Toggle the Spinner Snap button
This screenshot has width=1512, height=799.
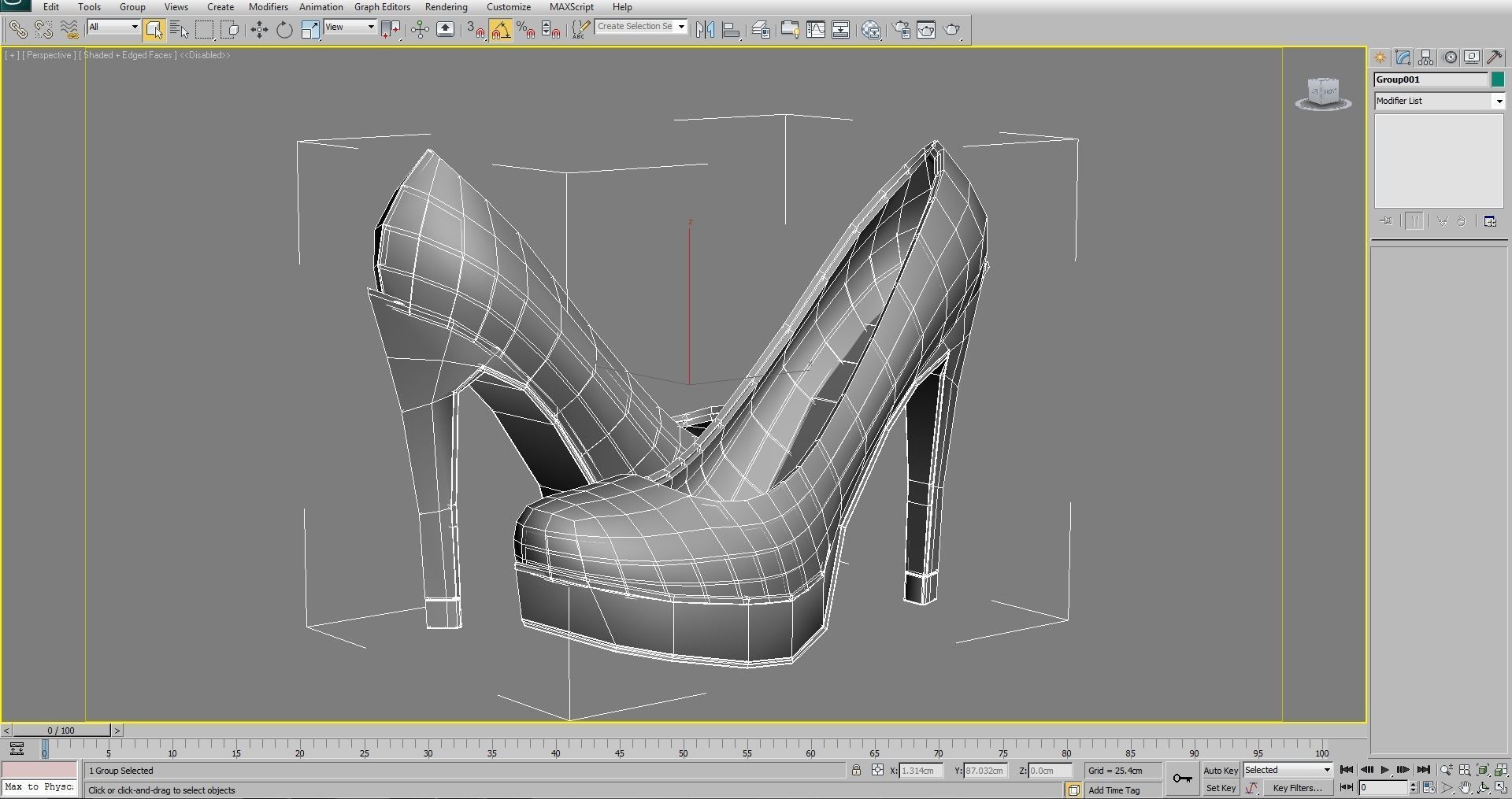(551, 30)
